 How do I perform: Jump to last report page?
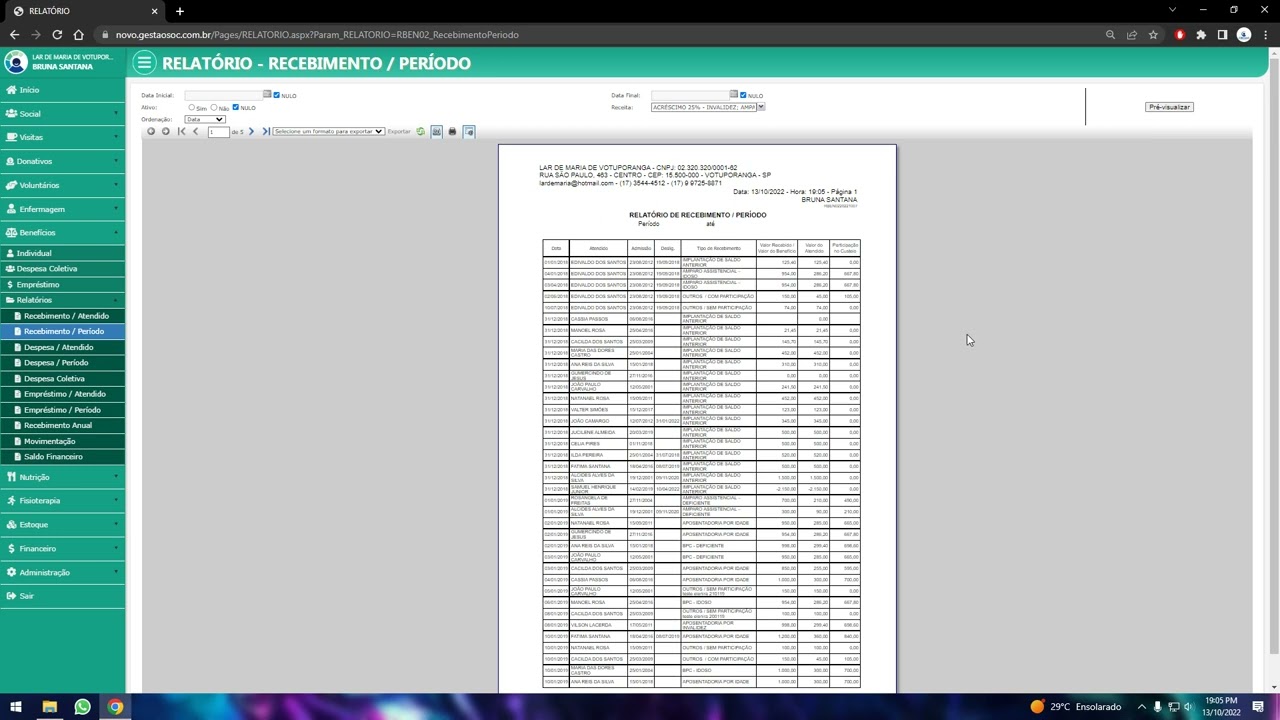coord(265,132)
